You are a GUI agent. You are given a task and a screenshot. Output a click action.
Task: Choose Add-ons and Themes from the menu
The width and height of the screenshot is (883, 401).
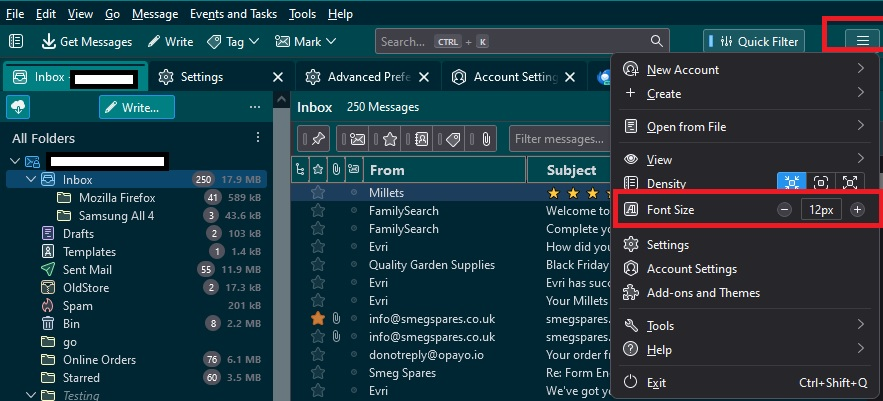(703, 293)
